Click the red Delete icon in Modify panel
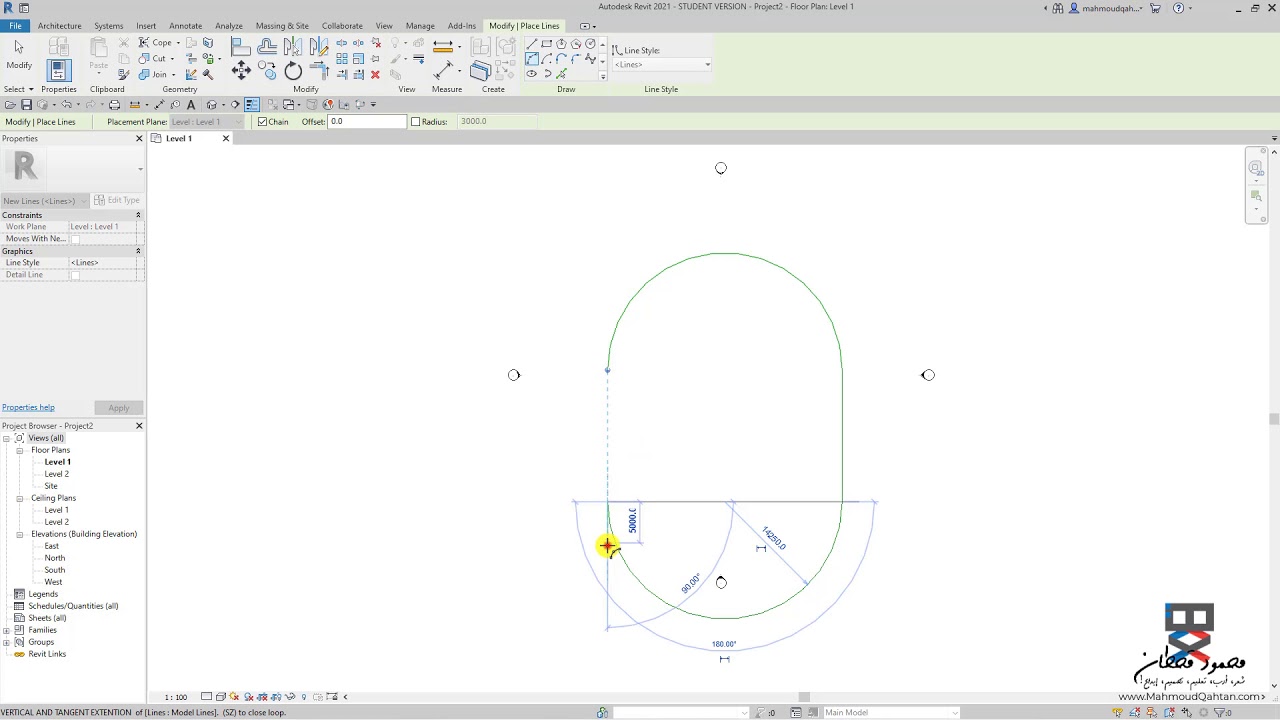 click(375, 75)
